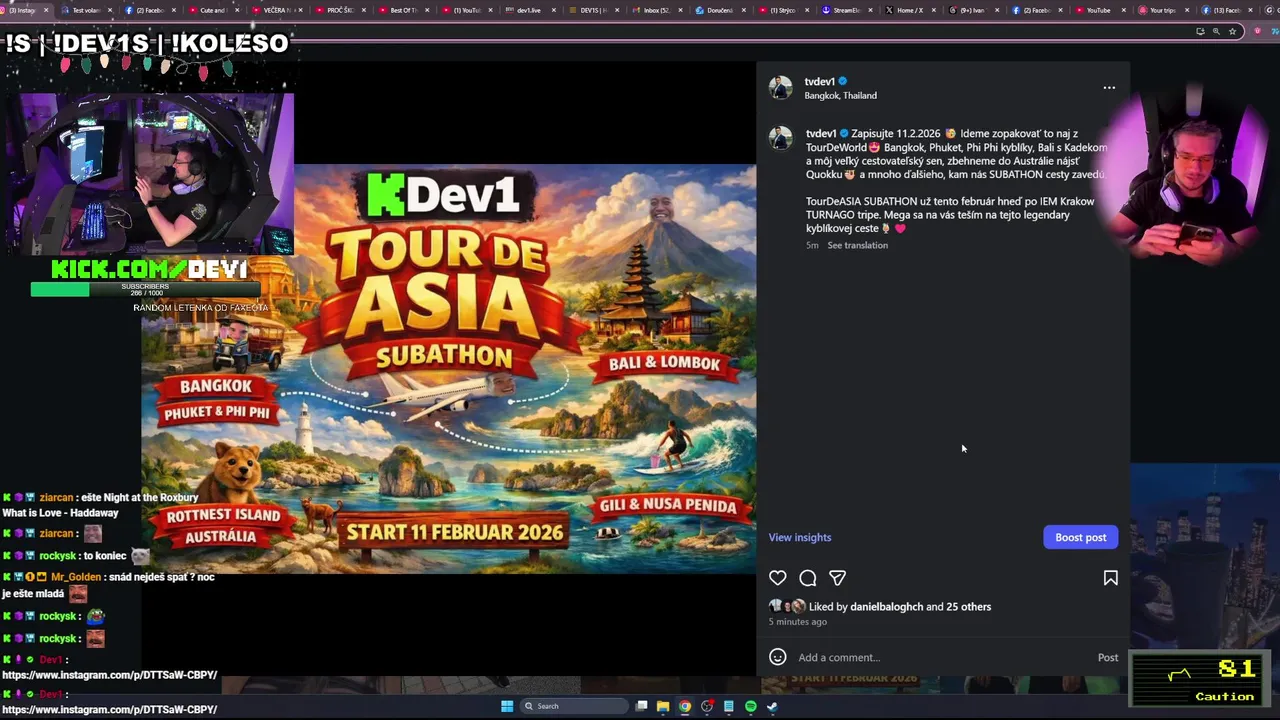Close the Instagram browser tab
1280x720 pixels.
click(45, 10)
